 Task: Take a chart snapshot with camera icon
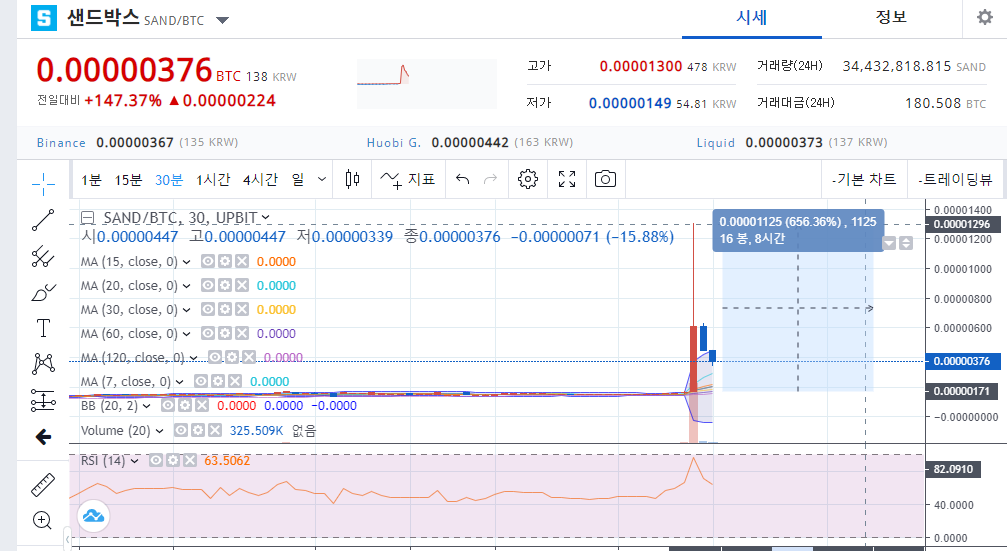click(605, 179)
